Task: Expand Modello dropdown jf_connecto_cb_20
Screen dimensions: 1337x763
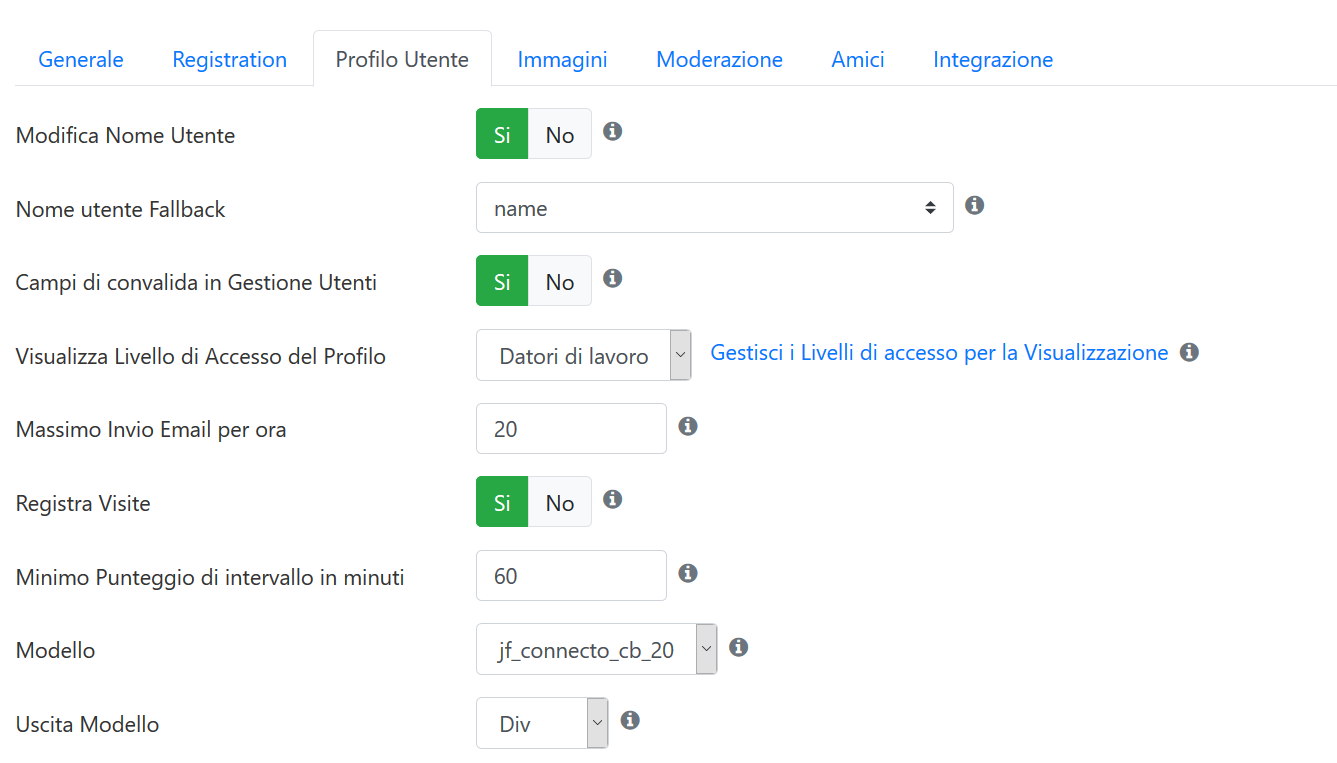Action: tap(597, 649)
